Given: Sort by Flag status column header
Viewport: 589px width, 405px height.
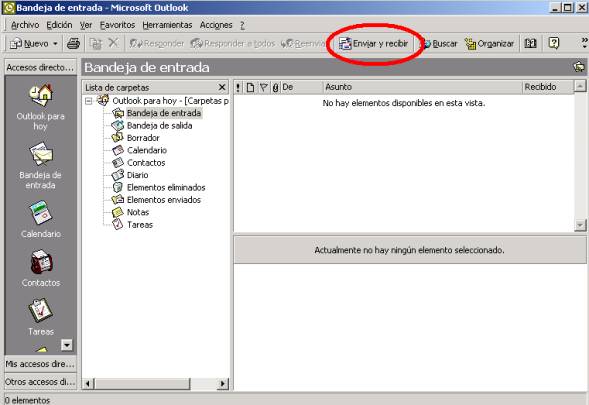Looking at the screenshot, I should pyautogui.click(x=264, y=88).
